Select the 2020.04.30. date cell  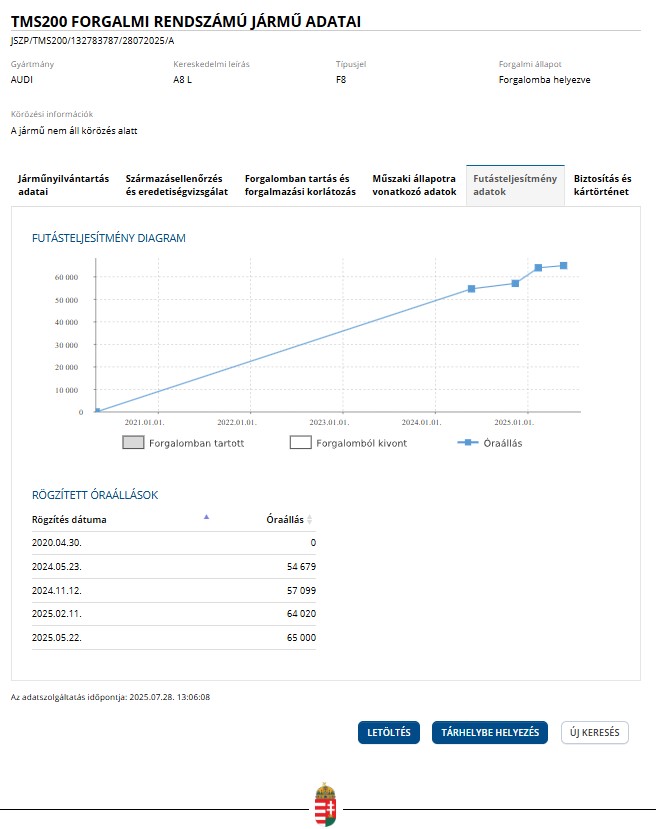(57, 543)
